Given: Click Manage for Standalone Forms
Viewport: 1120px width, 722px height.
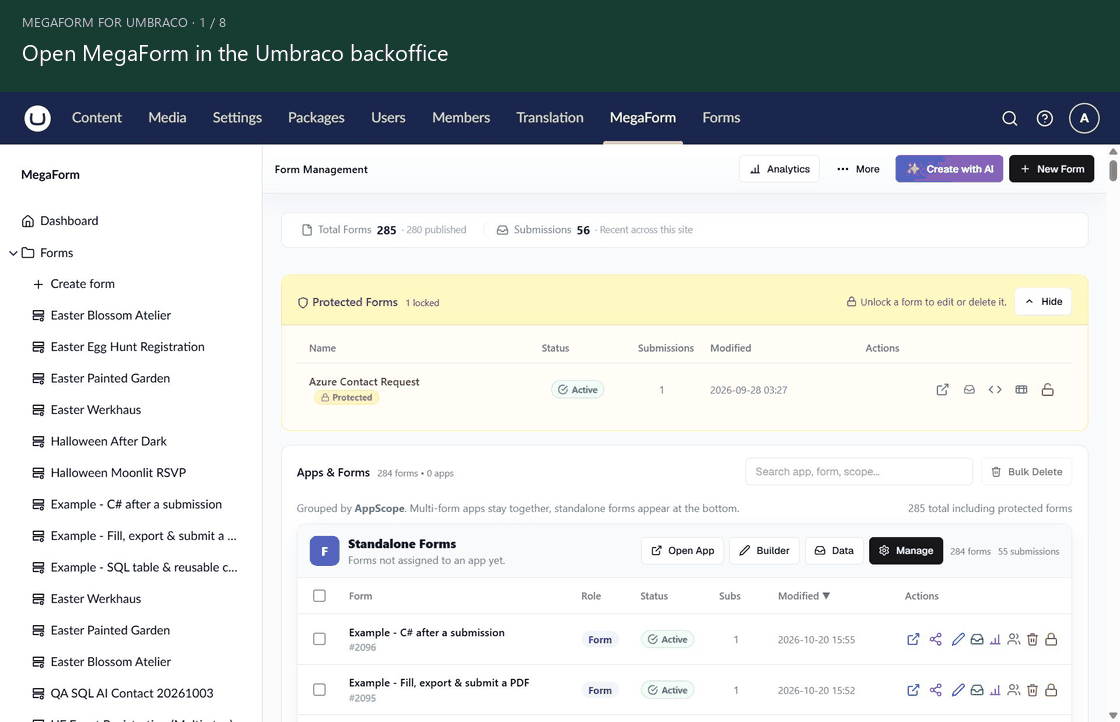Looking at the screenshot, I should (x=906, y=551).
